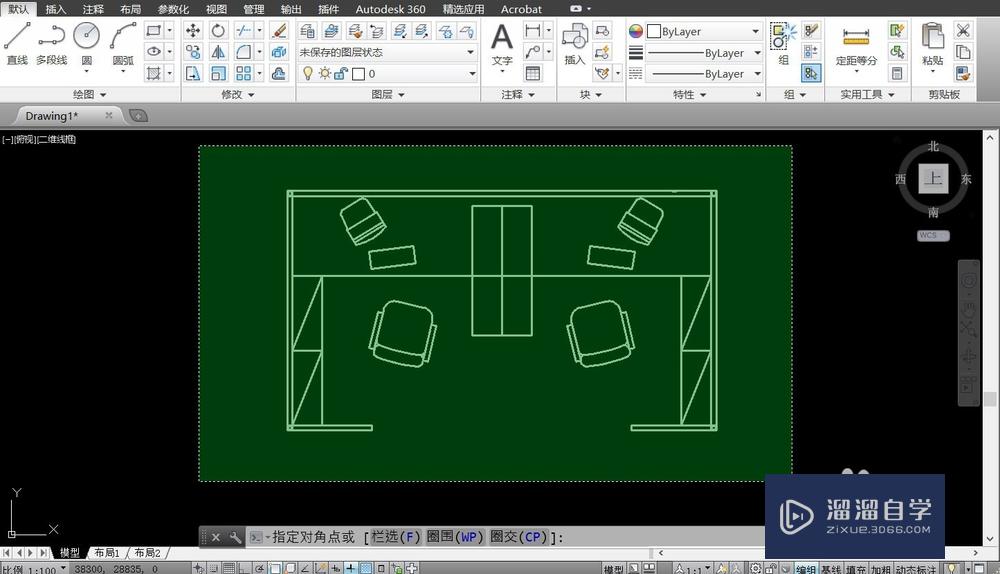Click the Offset tool icon
Screen dimensions: 1000x574
pos(279,73)
